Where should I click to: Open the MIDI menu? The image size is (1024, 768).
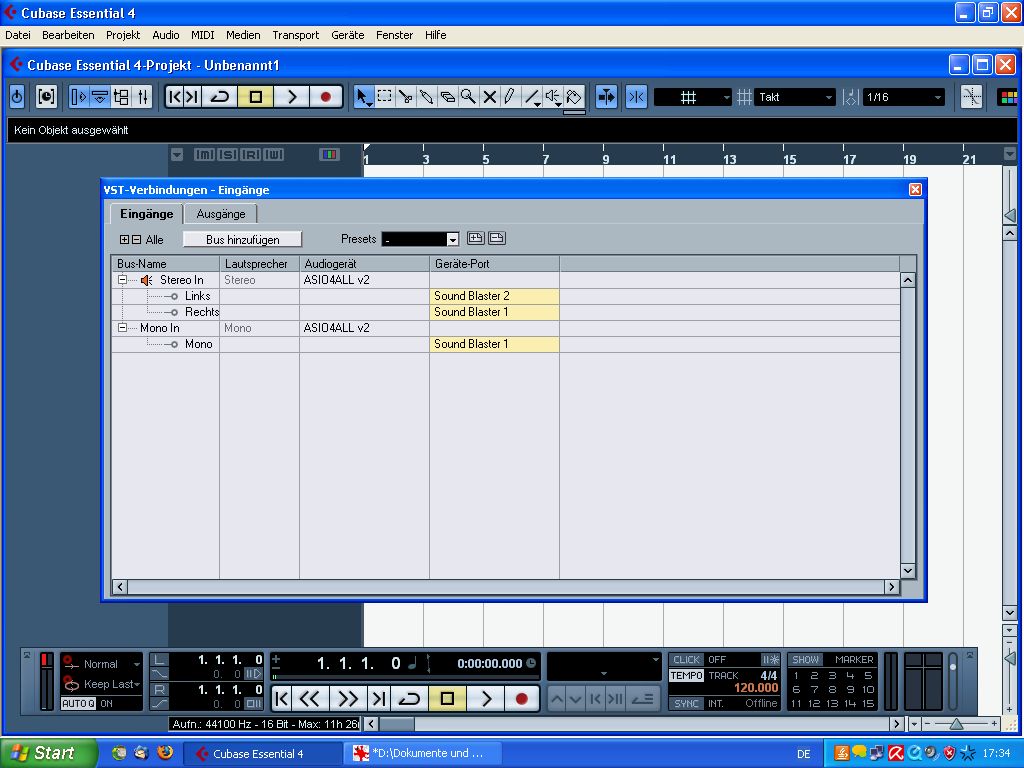pos(202,35)
